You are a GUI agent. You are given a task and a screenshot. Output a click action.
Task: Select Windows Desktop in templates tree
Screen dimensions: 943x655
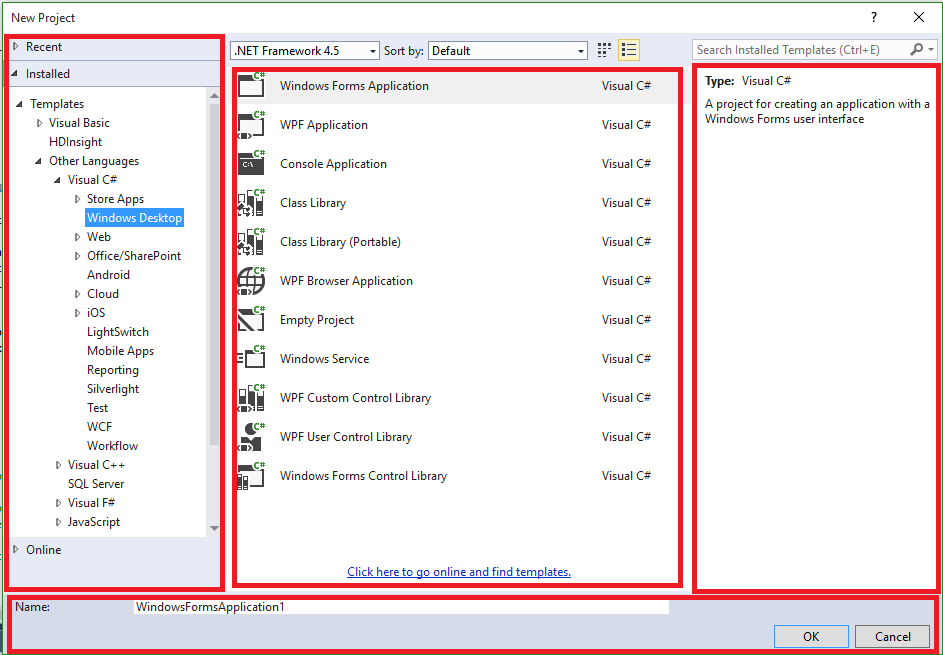click(134, 218)
